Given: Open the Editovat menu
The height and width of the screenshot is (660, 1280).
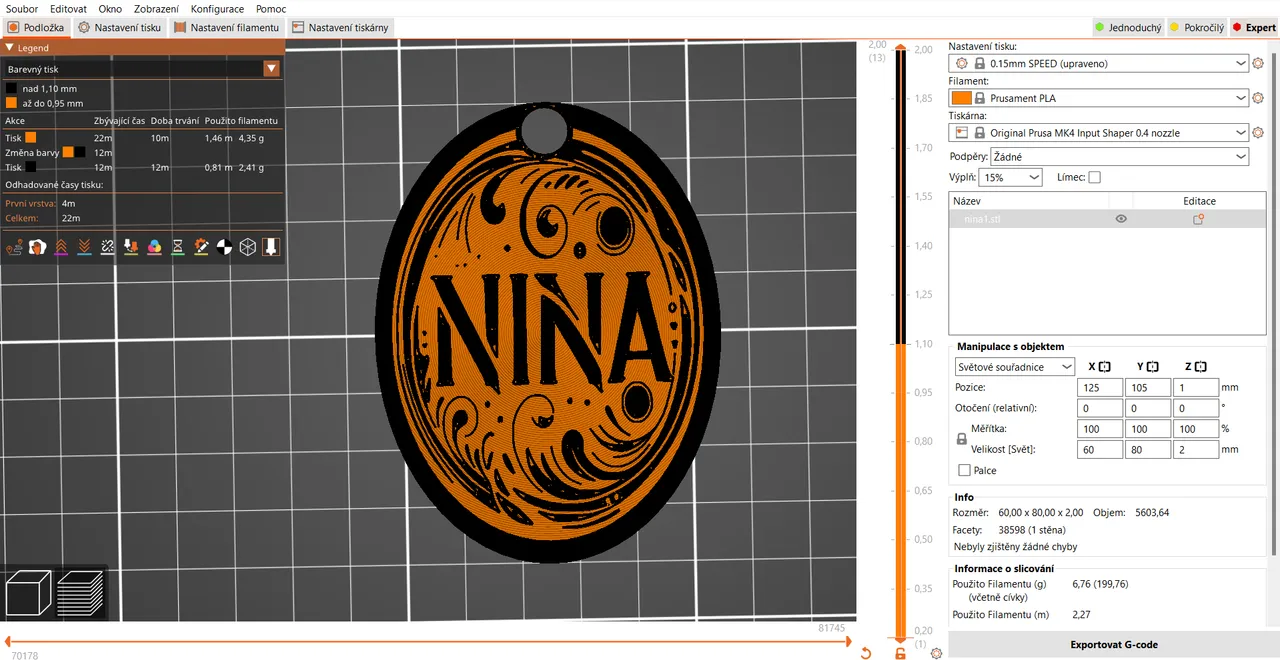Looking at the screenshot, I should (x=68, y=9).
